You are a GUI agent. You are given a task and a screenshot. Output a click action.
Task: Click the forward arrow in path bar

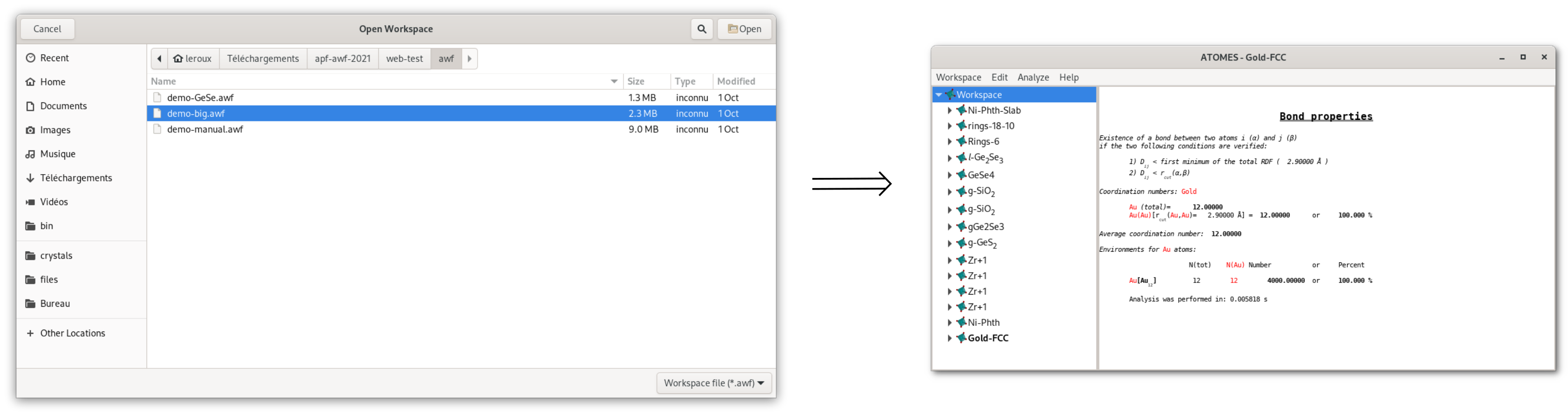coord(469,59)
